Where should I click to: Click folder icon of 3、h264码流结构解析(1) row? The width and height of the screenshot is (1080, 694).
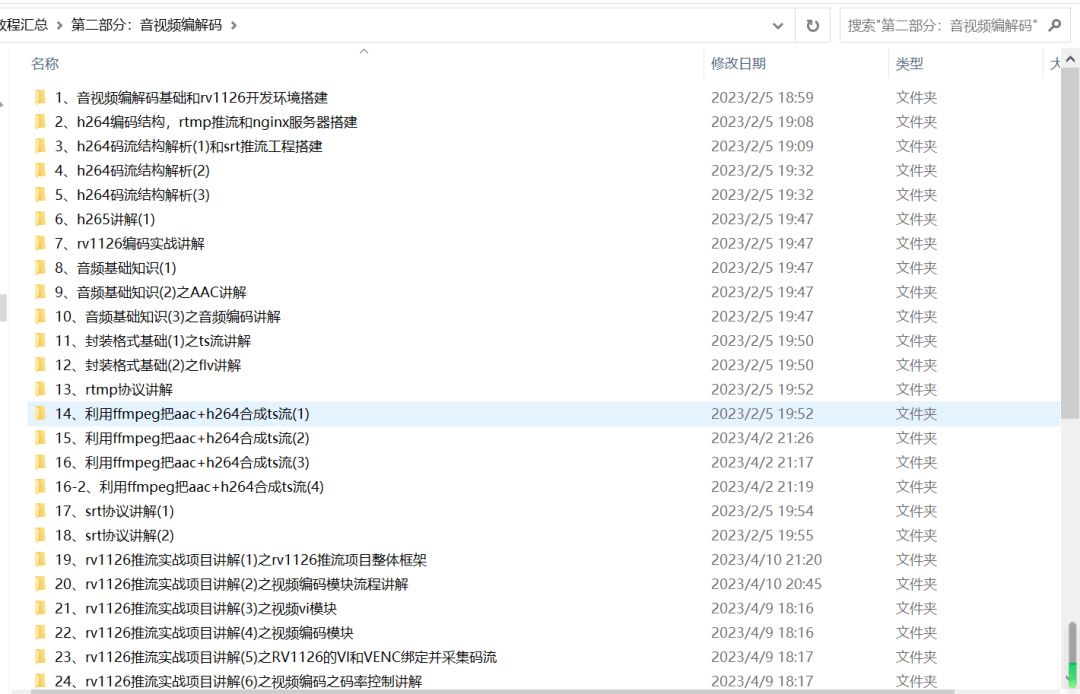[41, 146]
